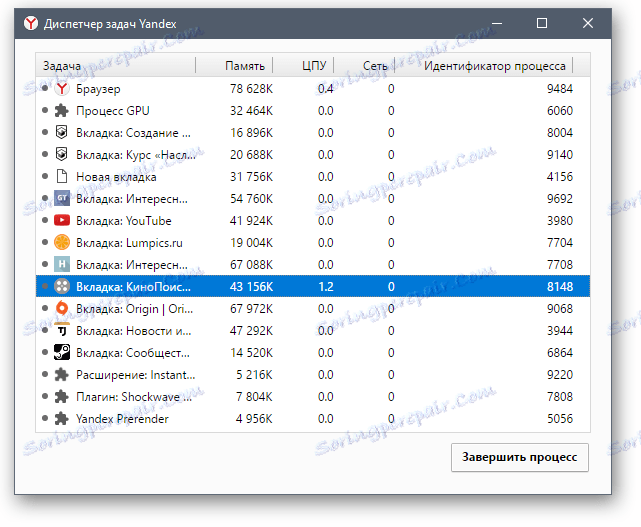Click the memory value 54 760K
The height and width of the screenshot is (527, 641).
[251, 199]
